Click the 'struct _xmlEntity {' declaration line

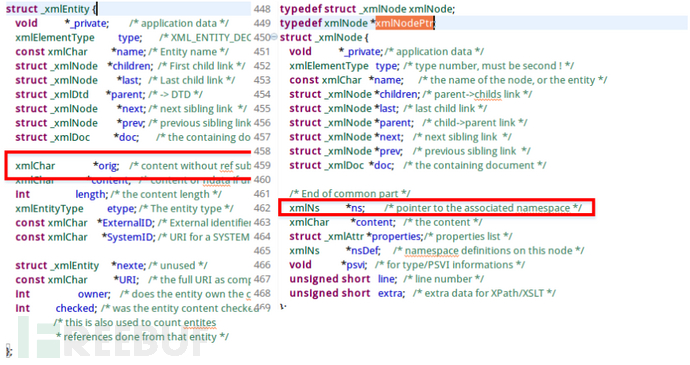[x=51, y=9]
